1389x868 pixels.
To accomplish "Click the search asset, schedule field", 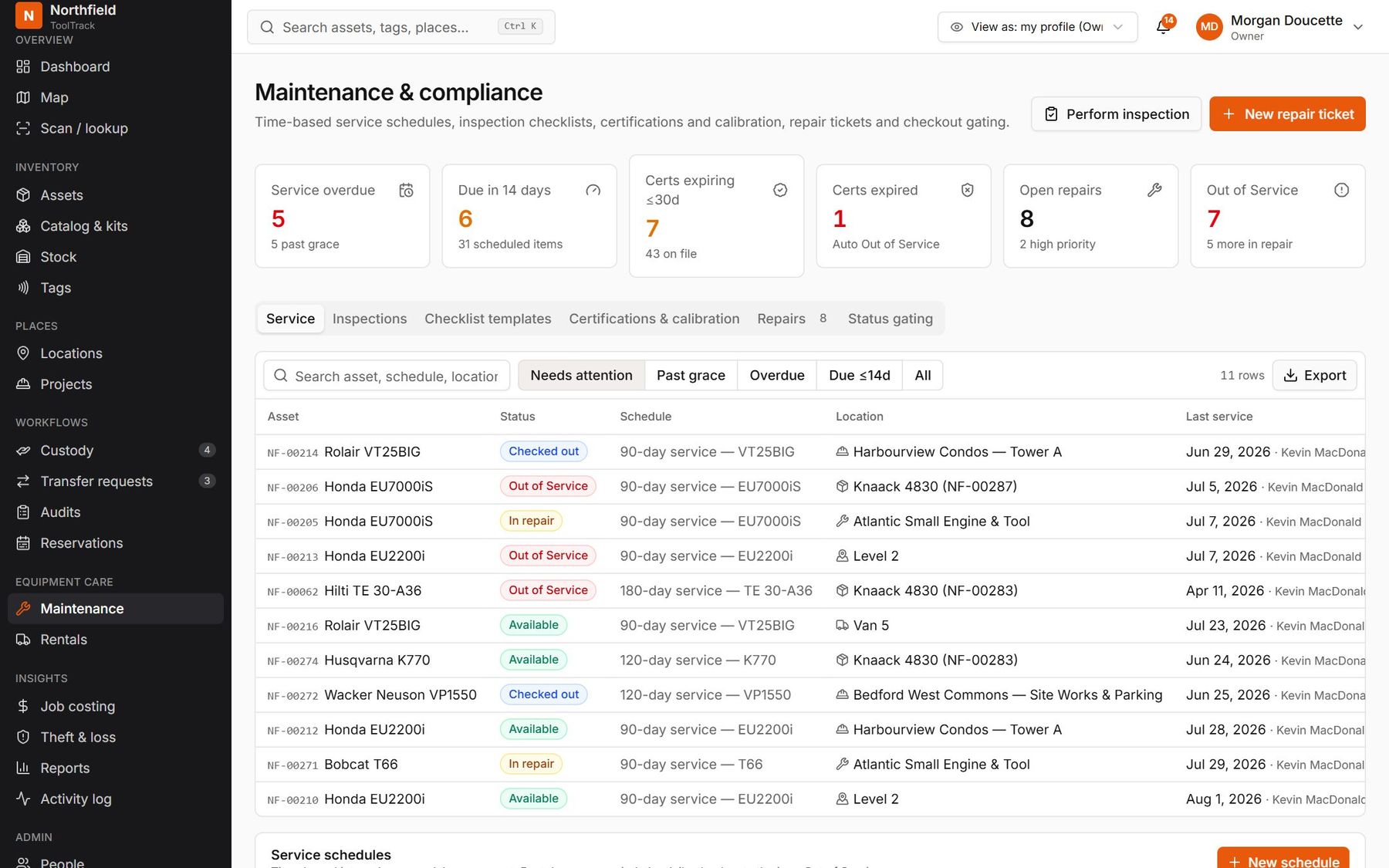I will click(387, 376).
